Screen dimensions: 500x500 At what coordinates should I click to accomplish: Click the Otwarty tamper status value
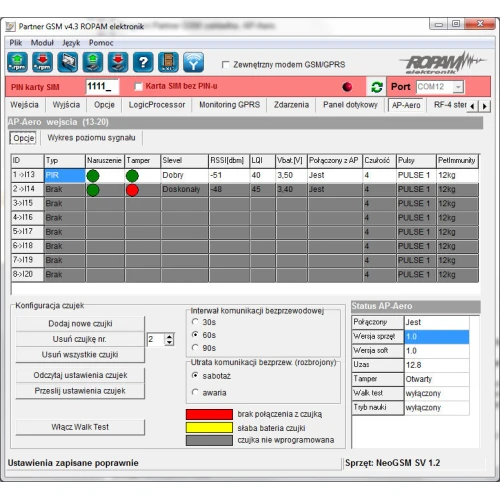click(x=437, y=379)
